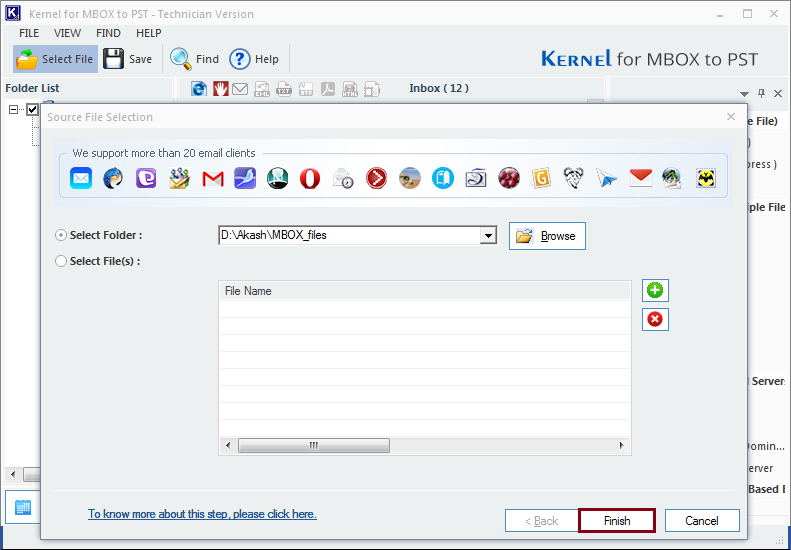Click the orange G client icon
791x550 pixels.
(x=541, y=178)
